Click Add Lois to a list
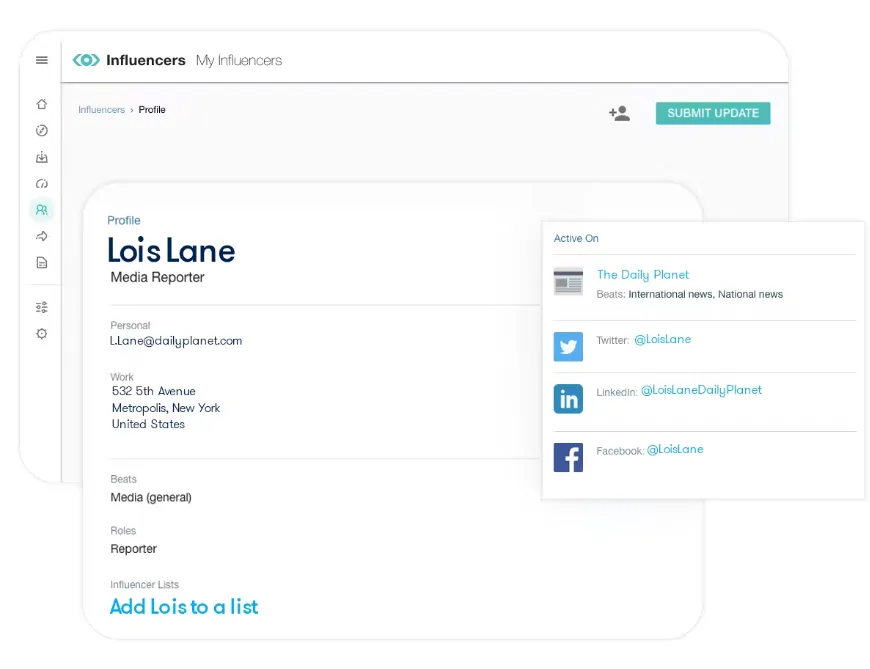 [184, 606]
